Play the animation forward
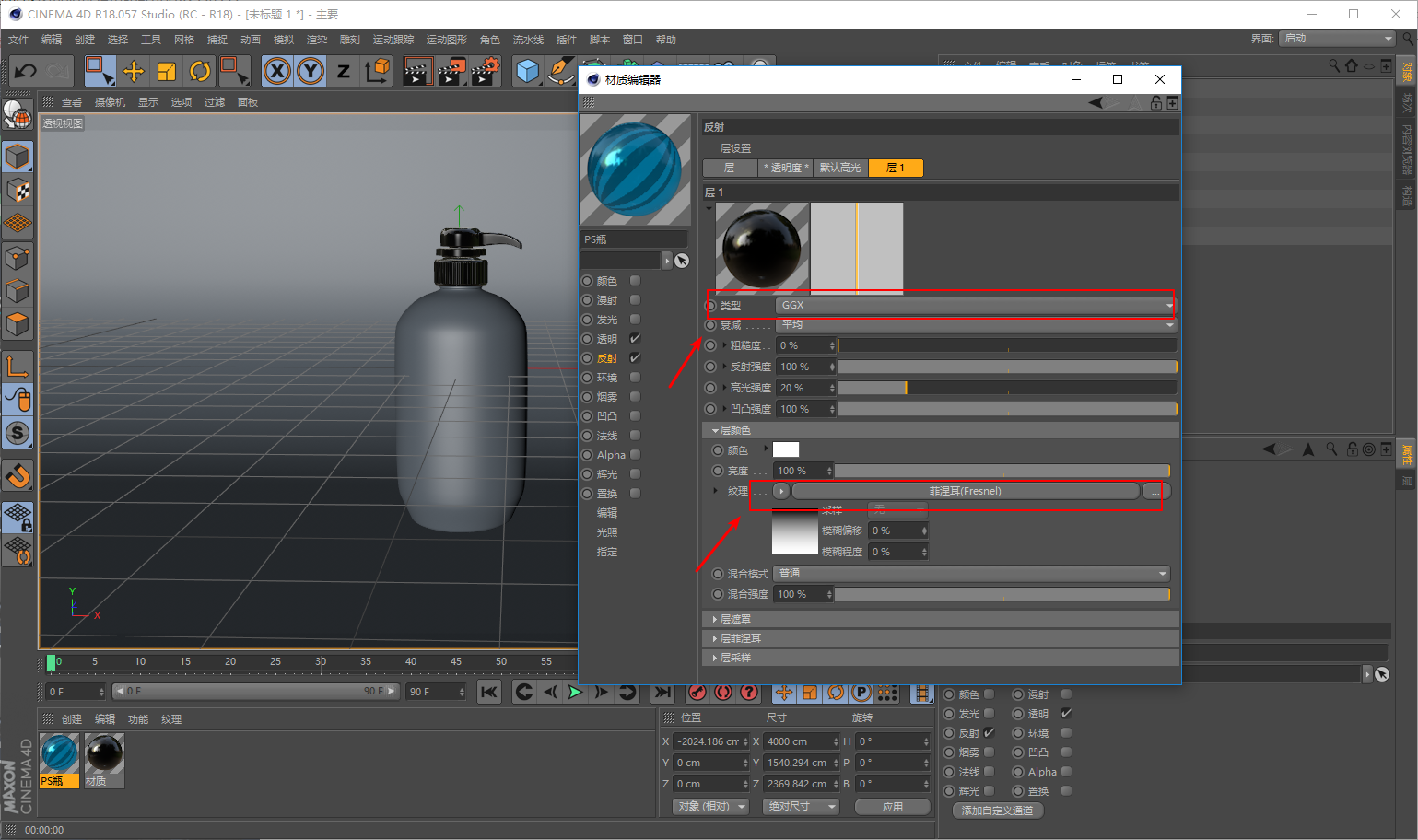The image size is (1418, 840). [x=575, y=693]
